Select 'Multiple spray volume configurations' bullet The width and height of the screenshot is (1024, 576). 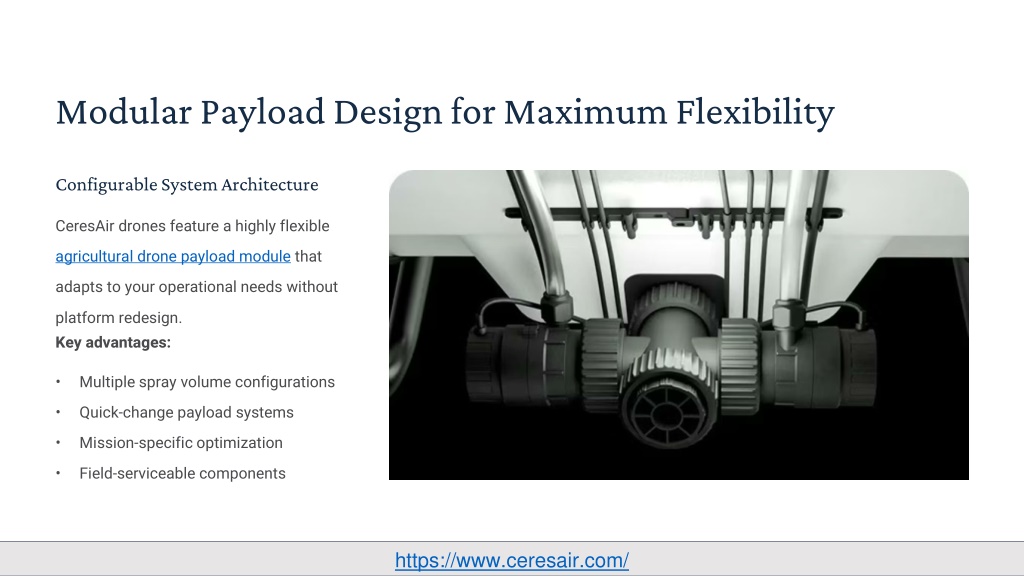(x=207, y=382)
